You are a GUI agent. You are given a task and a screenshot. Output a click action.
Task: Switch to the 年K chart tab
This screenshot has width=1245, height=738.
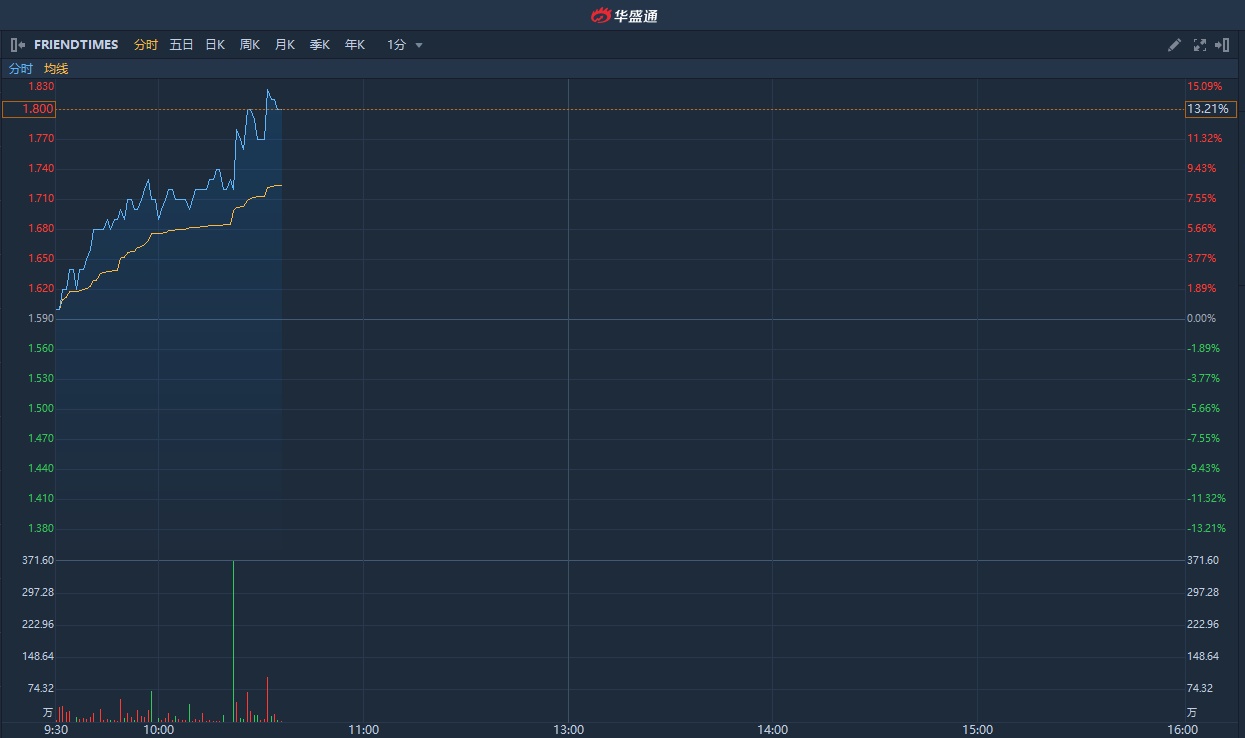[354, 45]
